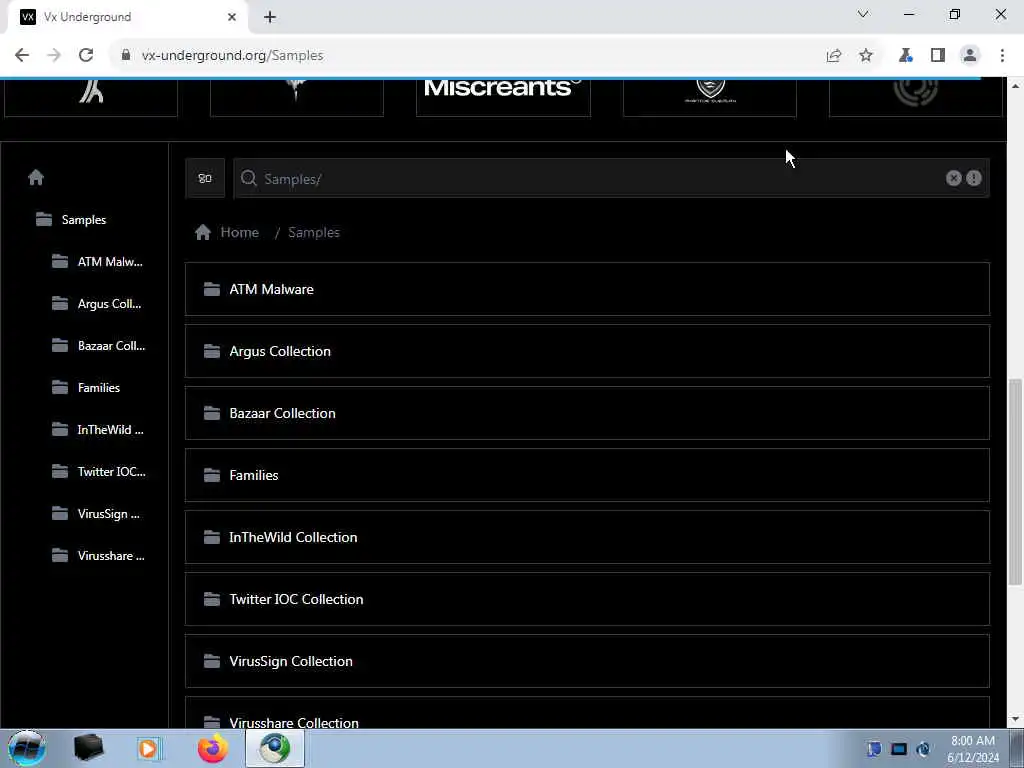Click the shield logo sponsor banner
The width and height of the screenshot is (1024, 768).
710,97
